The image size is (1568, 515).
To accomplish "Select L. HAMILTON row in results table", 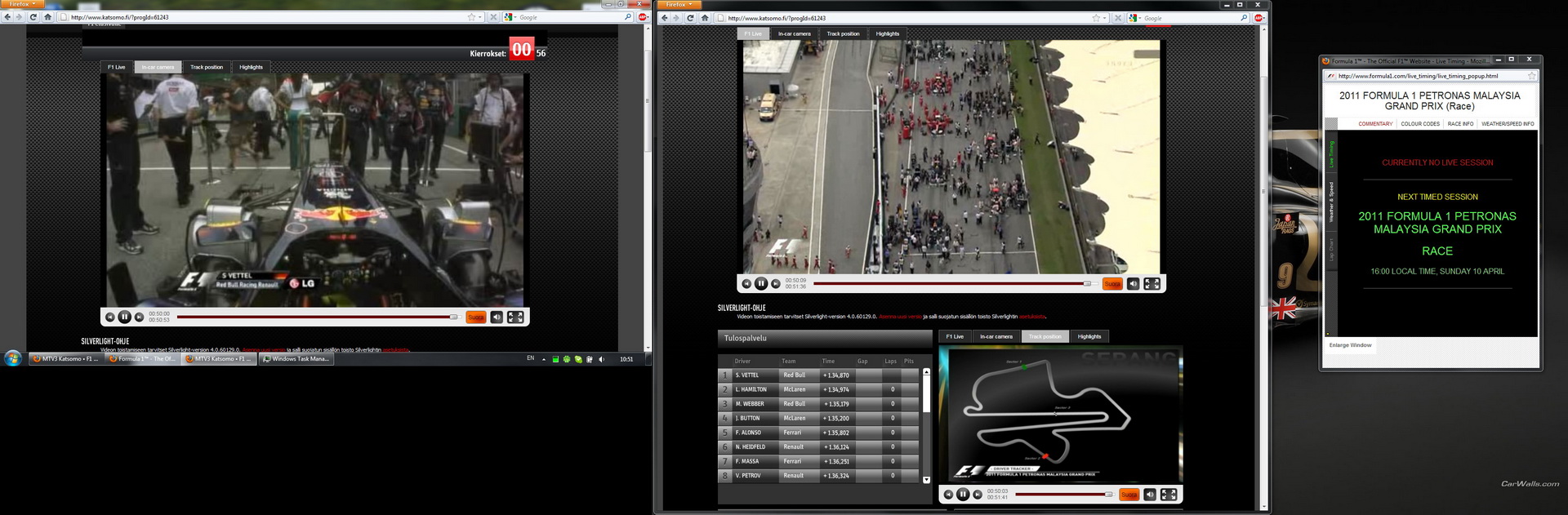I will [x=819, y=389].
